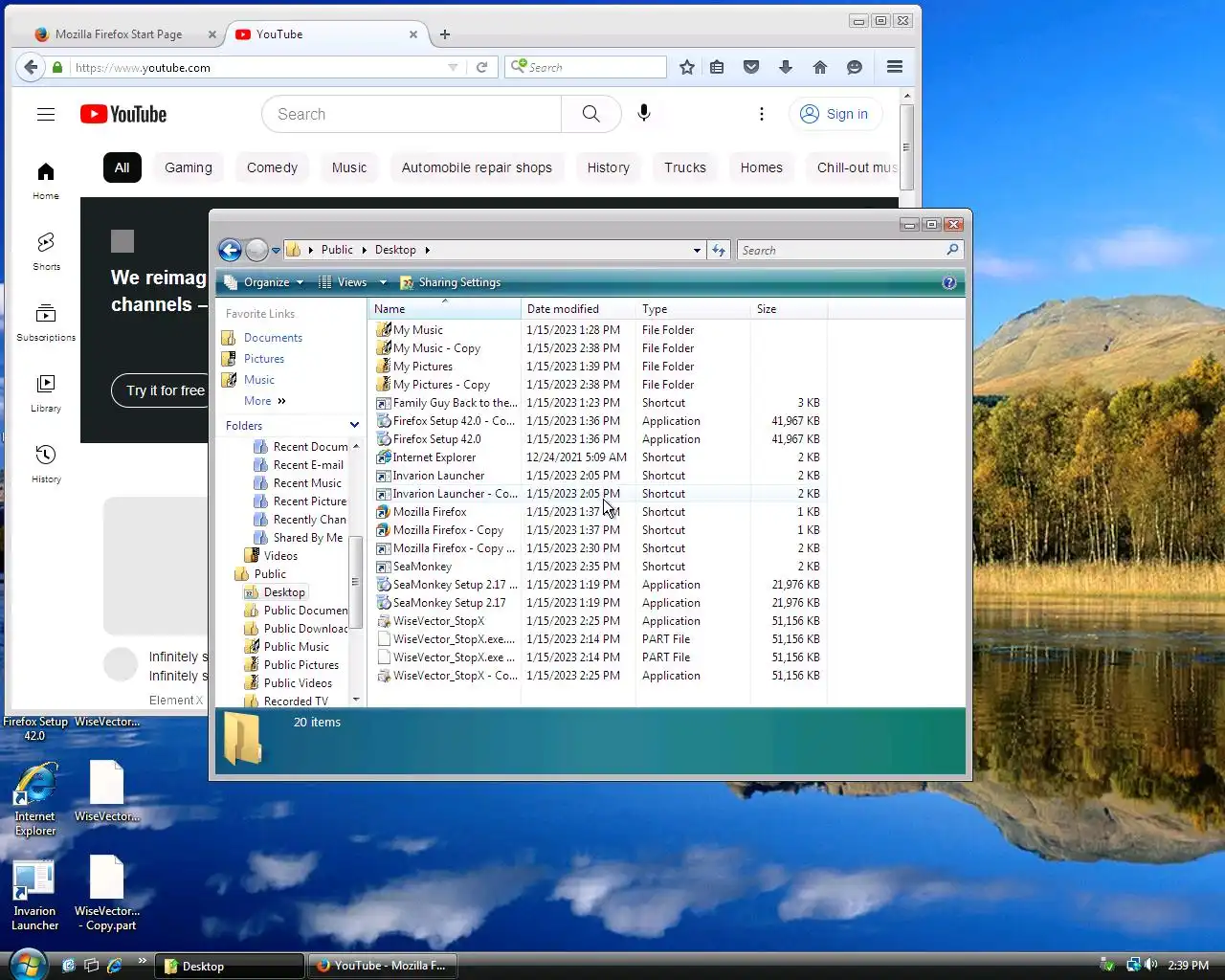Click YouTube search magnifier button

click(x=591, y=114)
